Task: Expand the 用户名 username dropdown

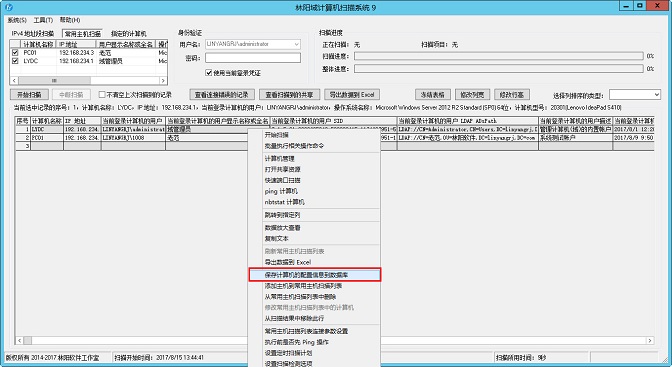Action: 296,44
